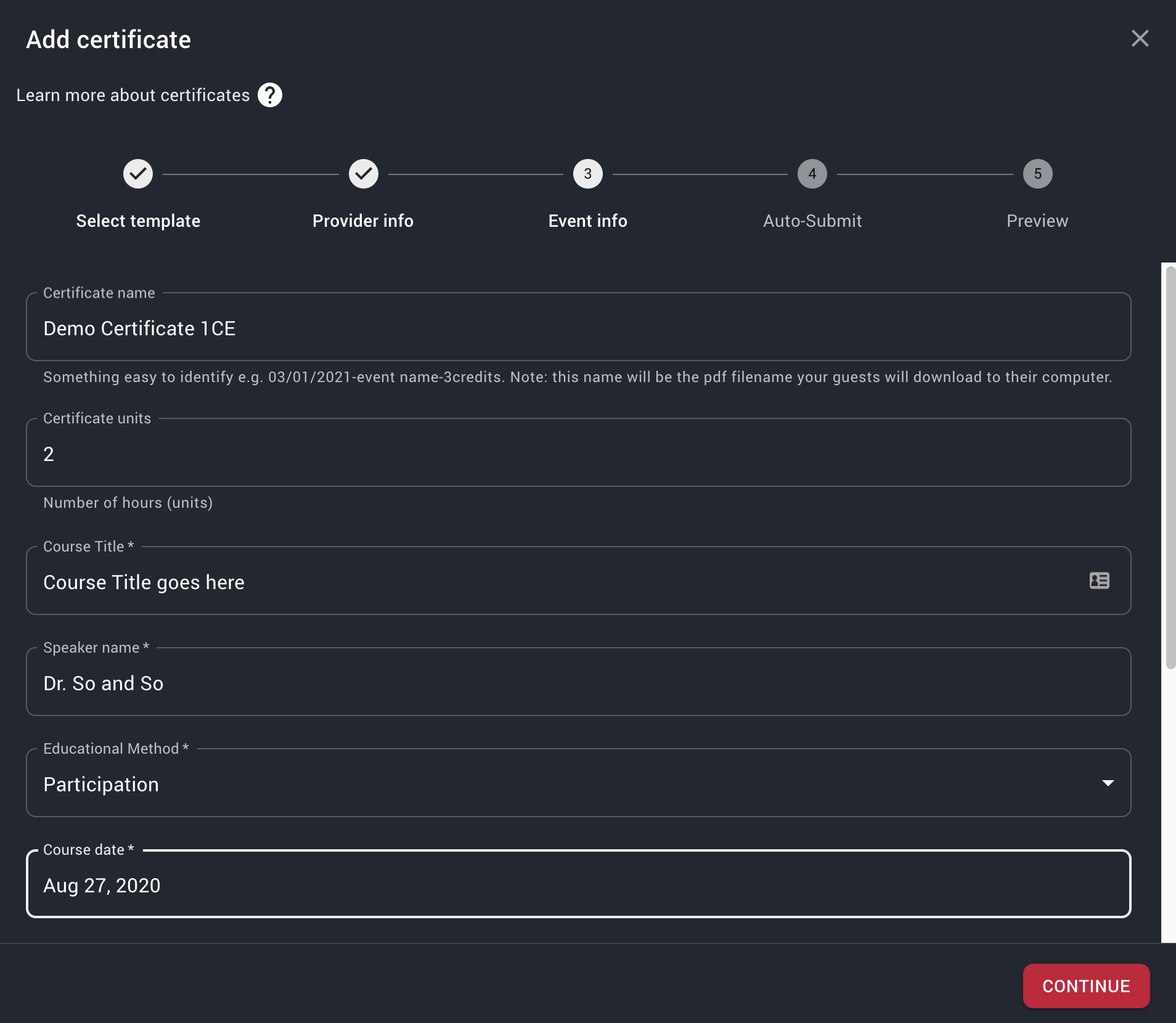Open the Auto-Submit step label
Screen dimensions: 1176x1023
tap(812, 221)
